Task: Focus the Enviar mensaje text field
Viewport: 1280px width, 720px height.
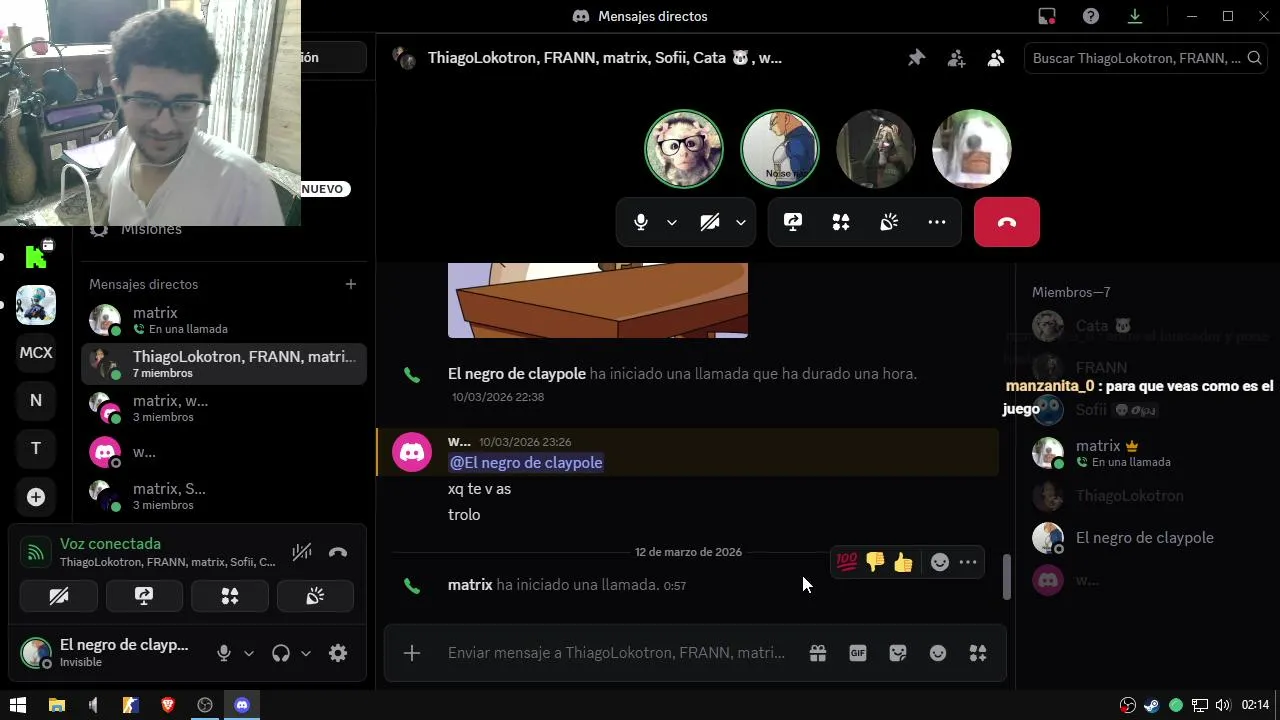Action: tap(616, 653)
